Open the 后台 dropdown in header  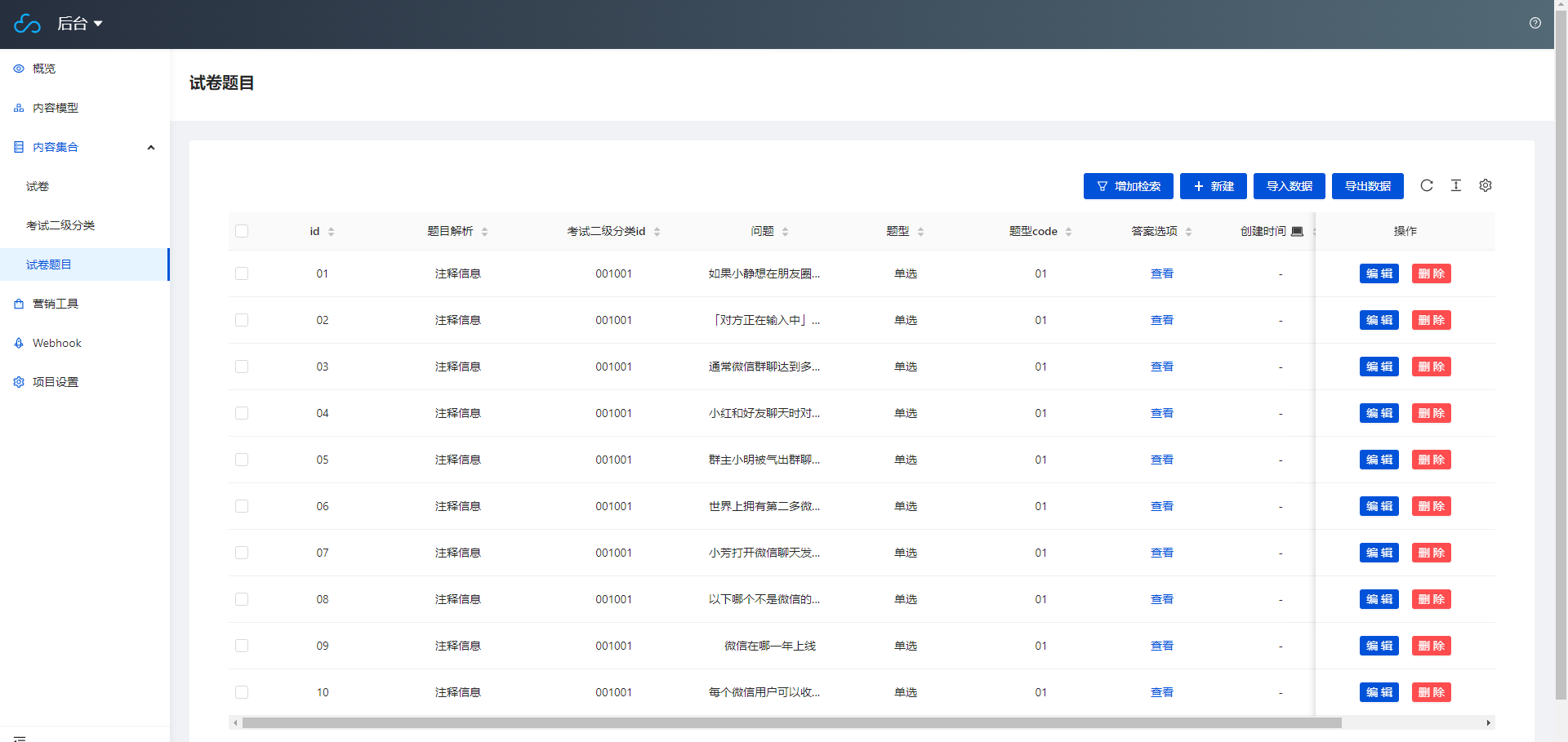point(79,24)
